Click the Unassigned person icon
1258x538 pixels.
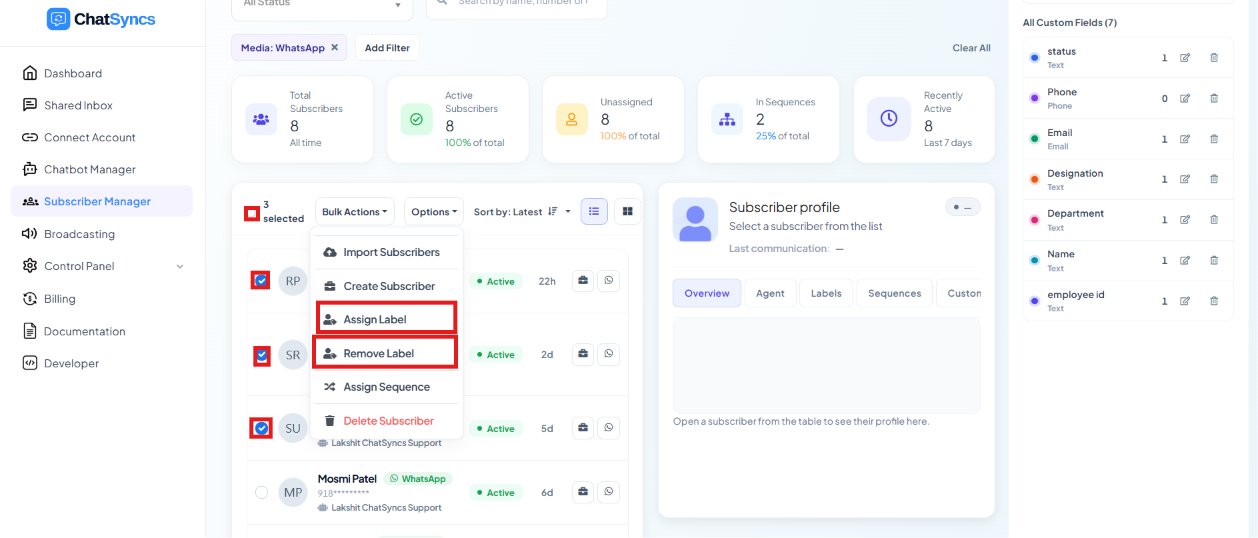coord(572,119)
